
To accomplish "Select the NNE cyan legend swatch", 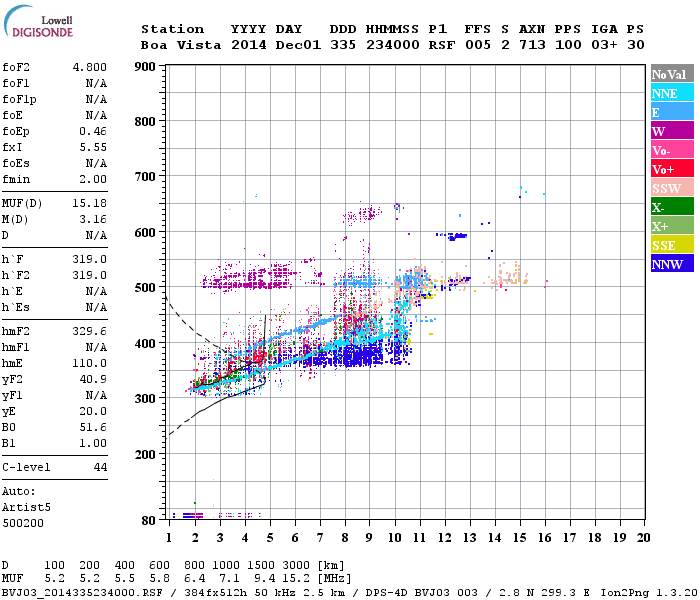I will 672,93.
